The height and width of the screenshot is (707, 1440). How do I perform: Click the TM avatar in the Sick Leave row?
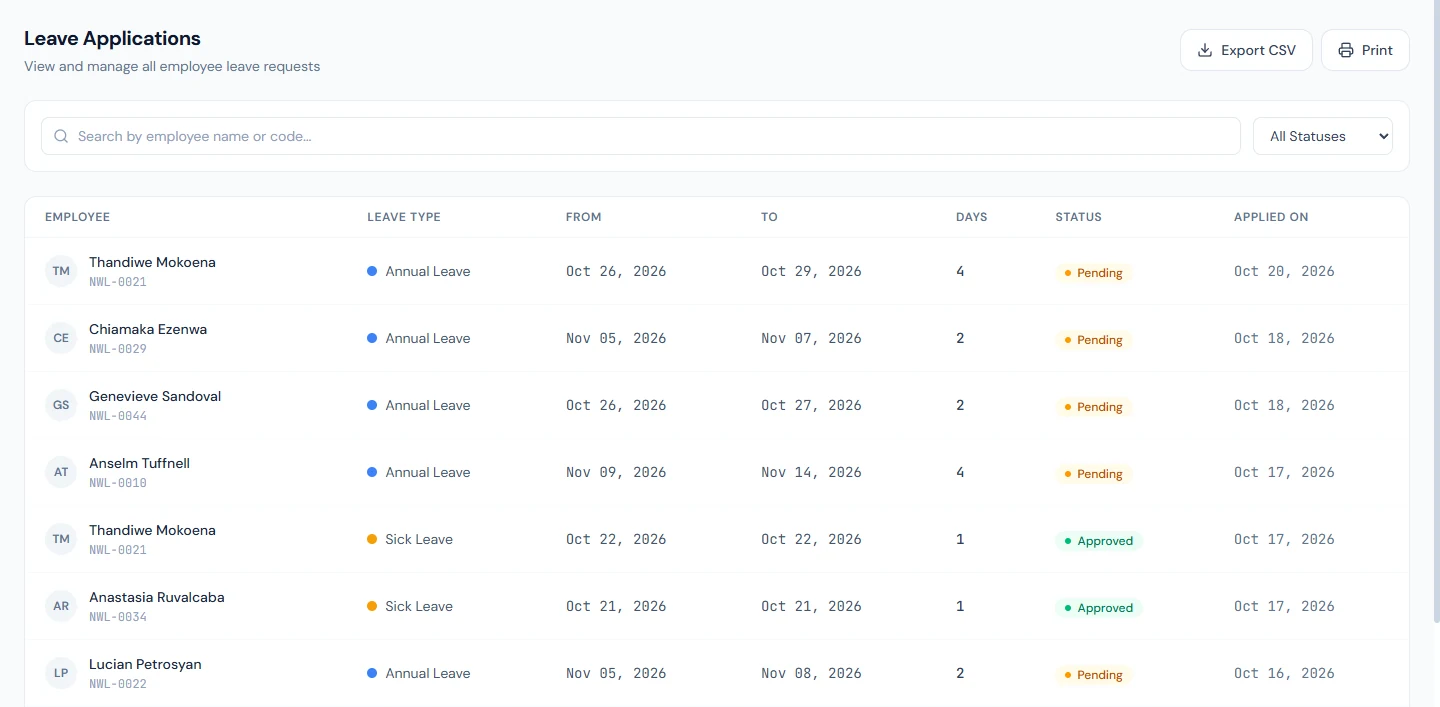point(61,539)
